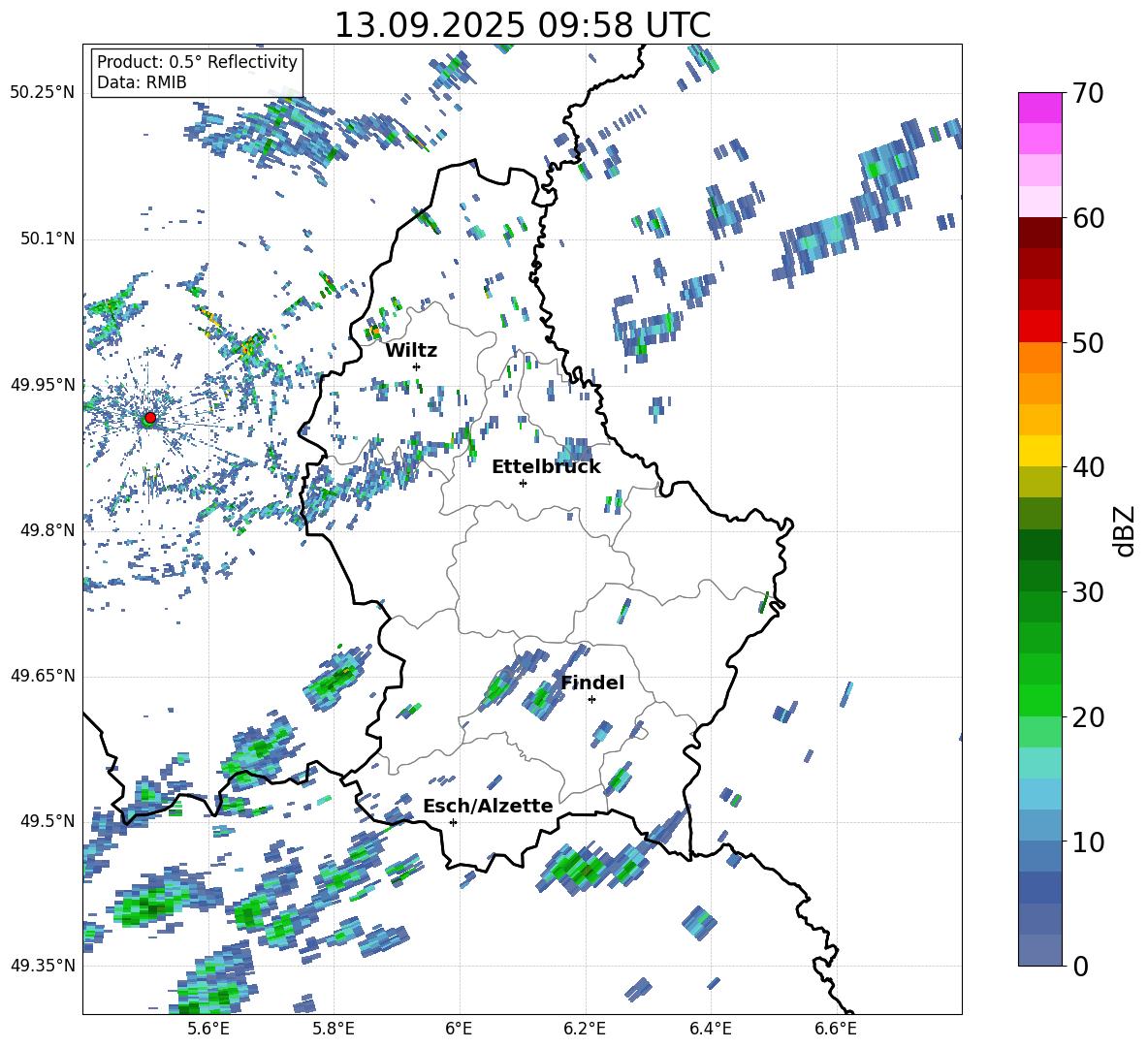Click the cross marker below Wiltz
The height and width of the screenshot is (1048, 1148).
pos(416,366)
